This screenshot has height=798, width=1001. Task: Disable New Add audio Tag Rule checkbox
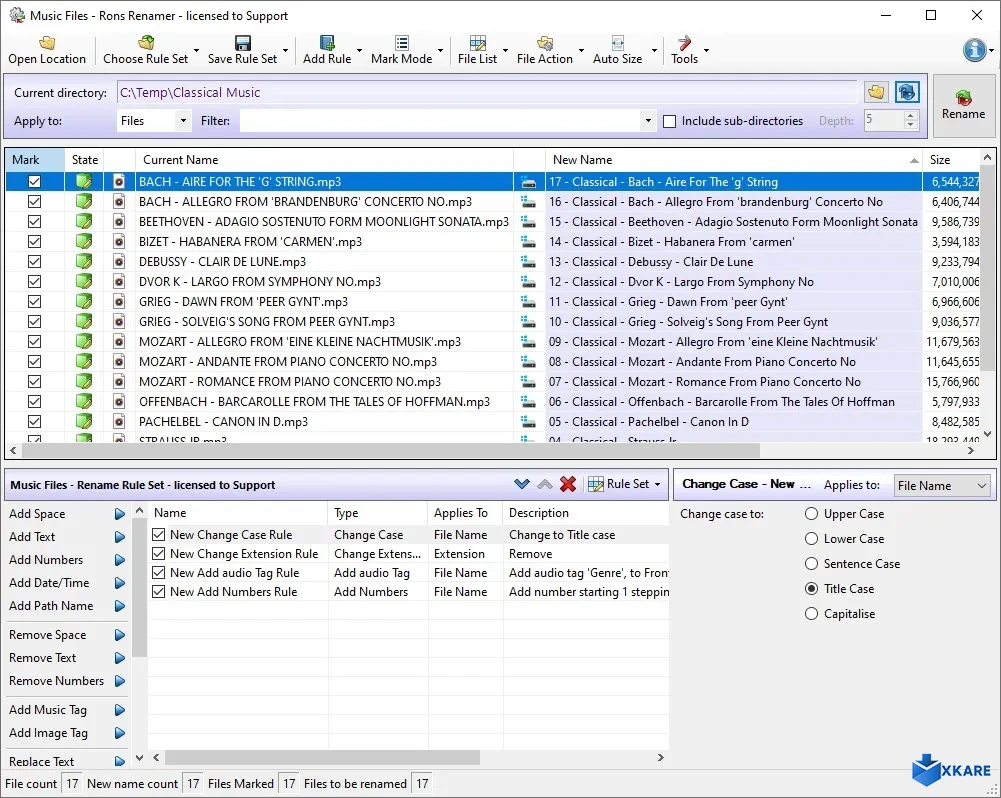(x=158, y=573)
